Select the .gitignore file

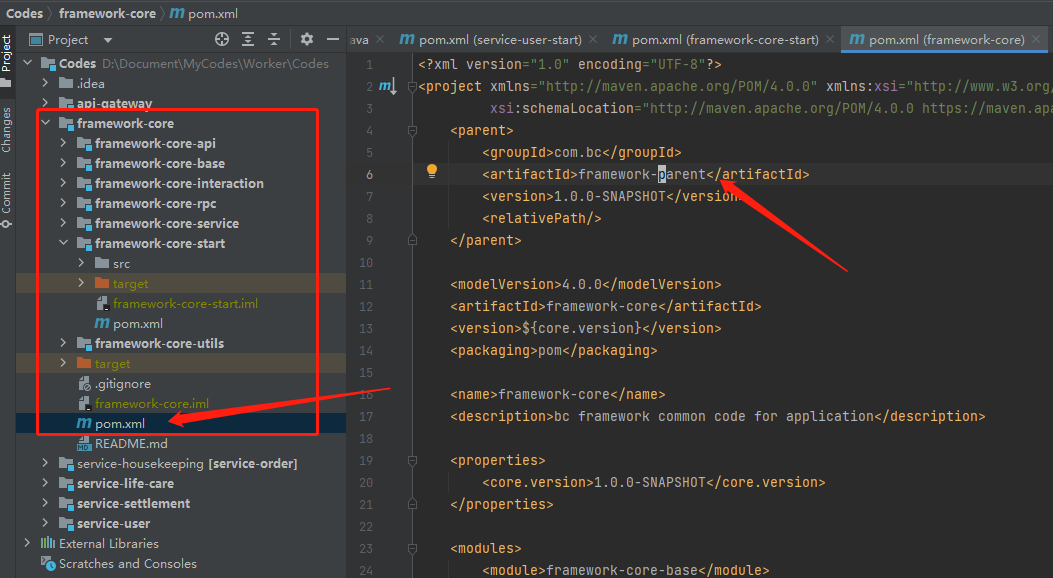pos(123,383)
